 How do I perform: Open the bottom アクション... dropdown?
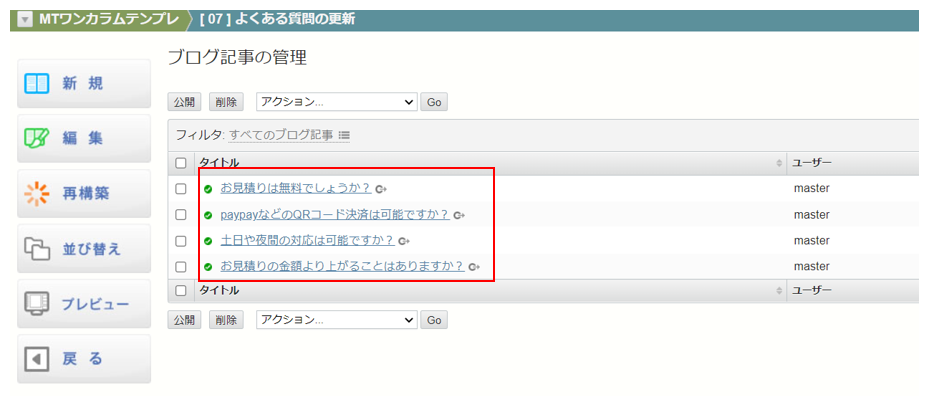pos(337,320)
